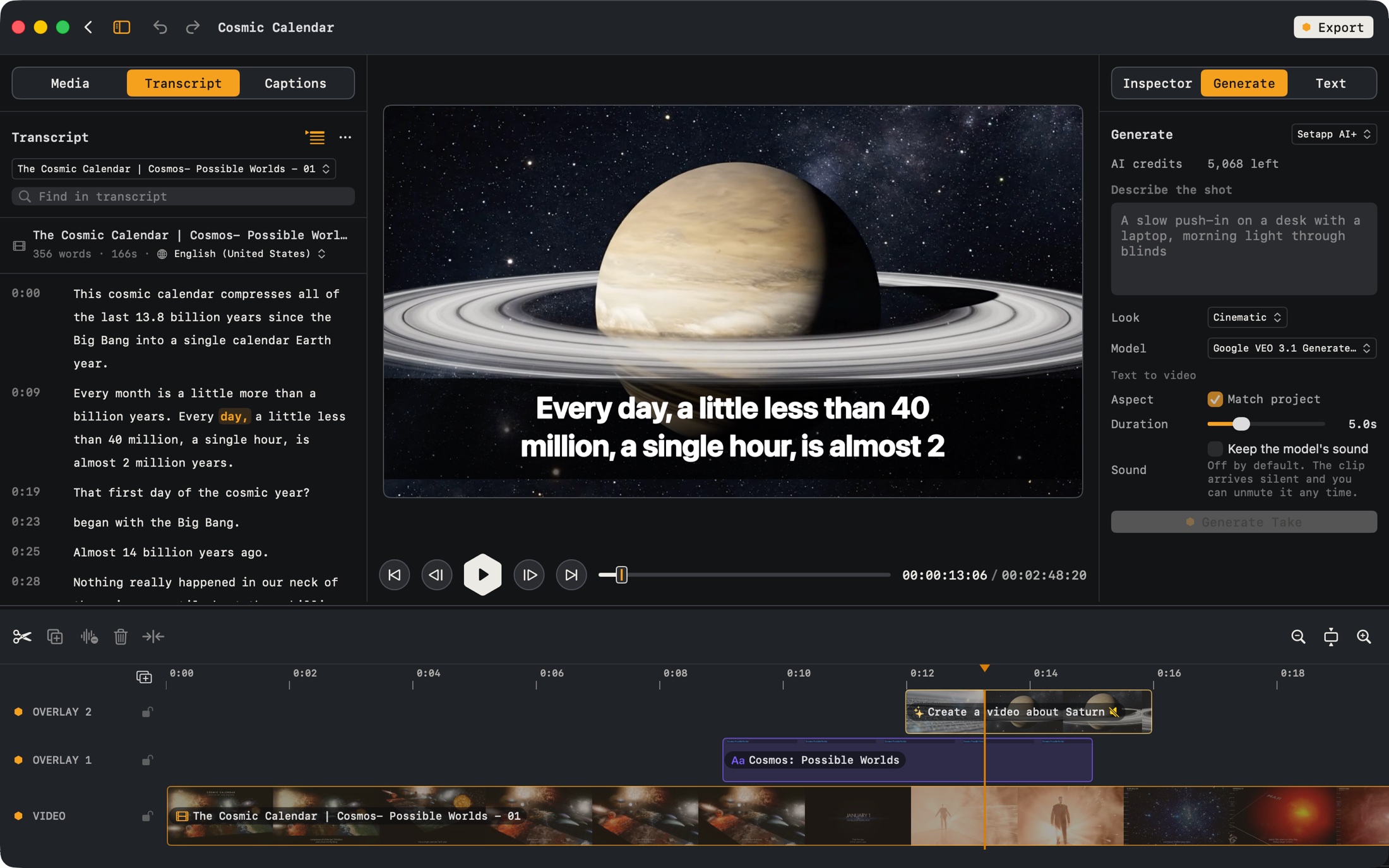Image resolution: width=1389 pixels, height=868 pixels.
Task: Click the highlighted word 'day,' in transcript
Action: [234, 416]
